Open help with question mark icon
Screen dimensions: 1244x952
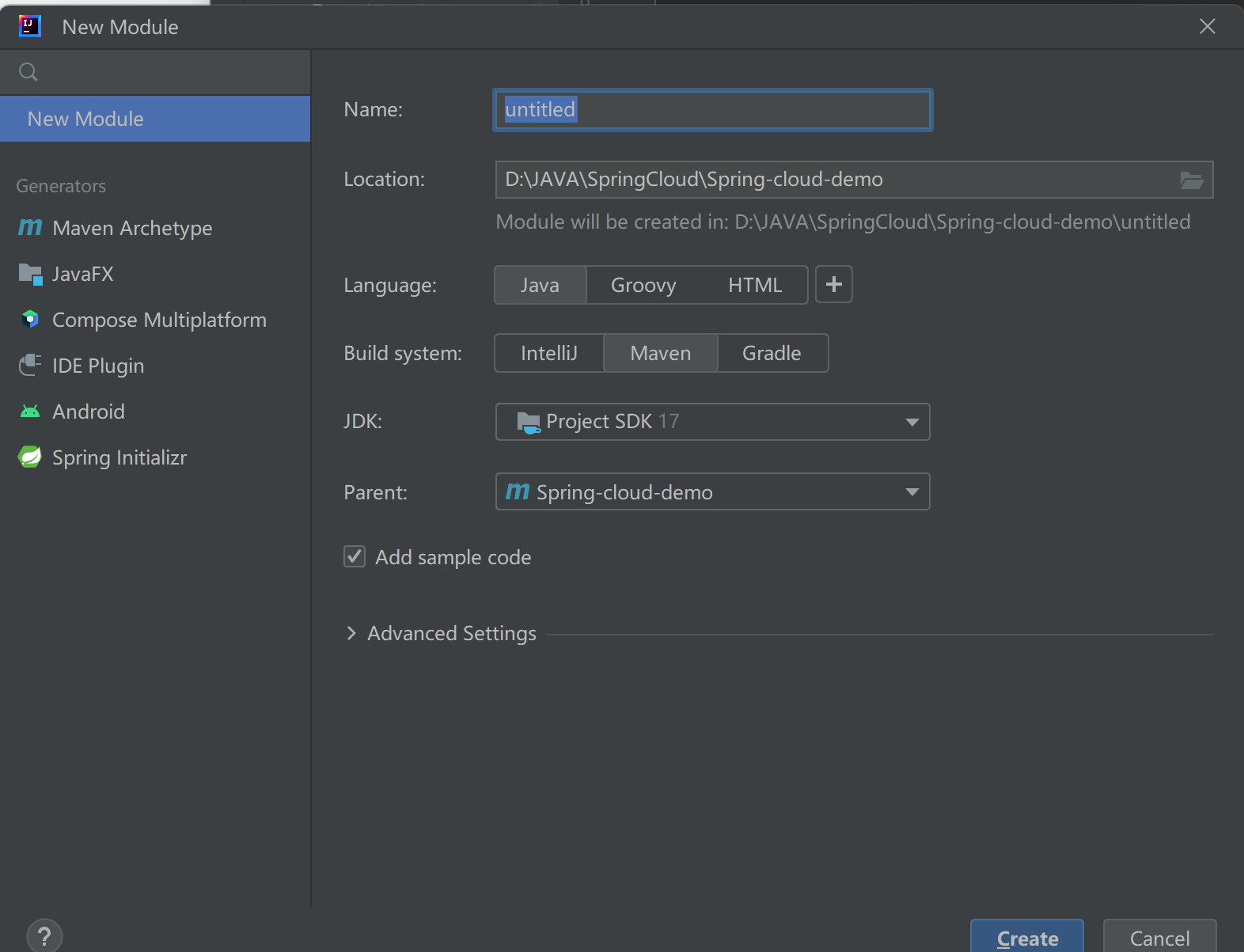click(x=44, y=936)
